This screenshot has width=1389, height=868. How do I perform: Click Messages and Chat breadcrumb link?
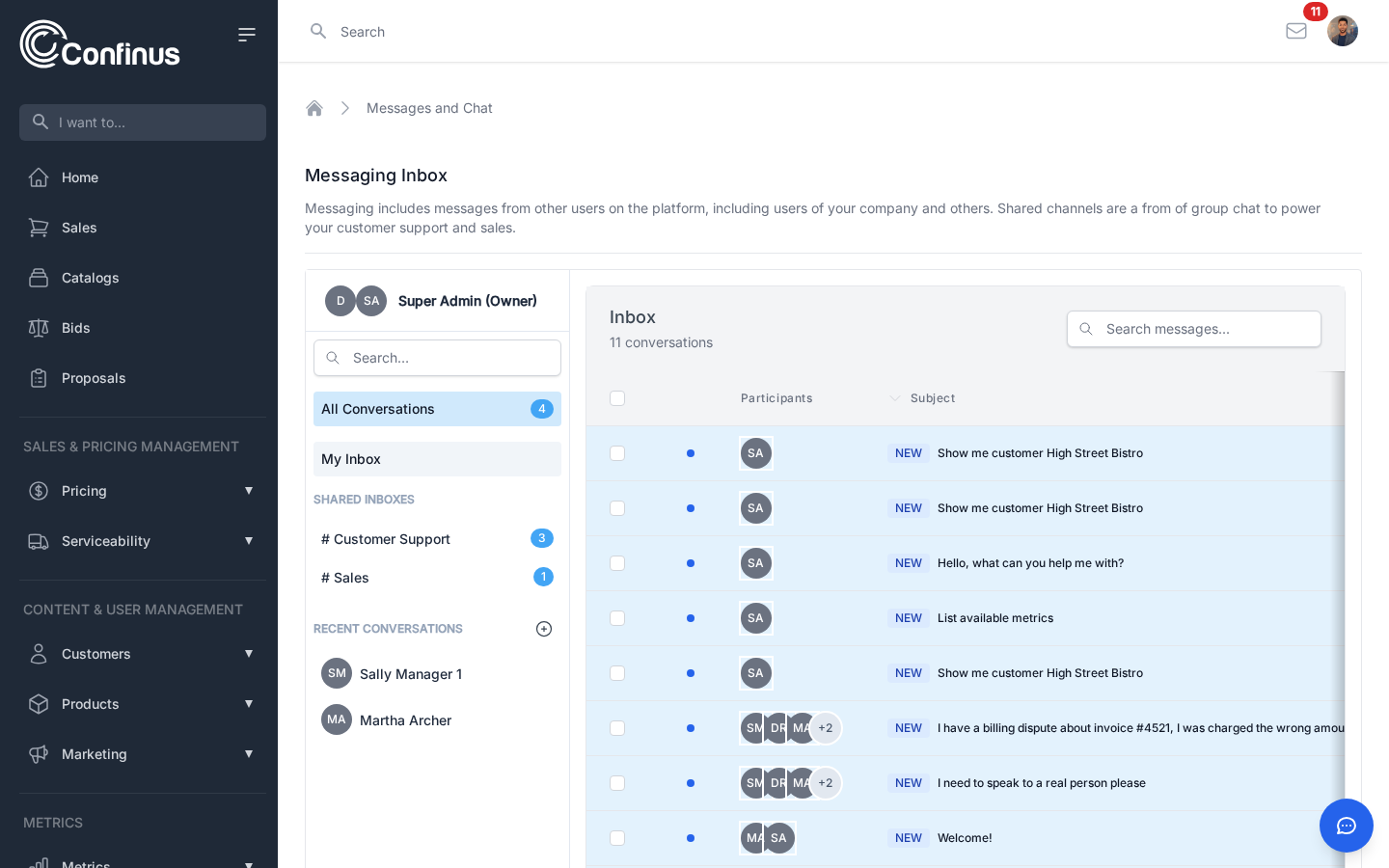(429, 108)
